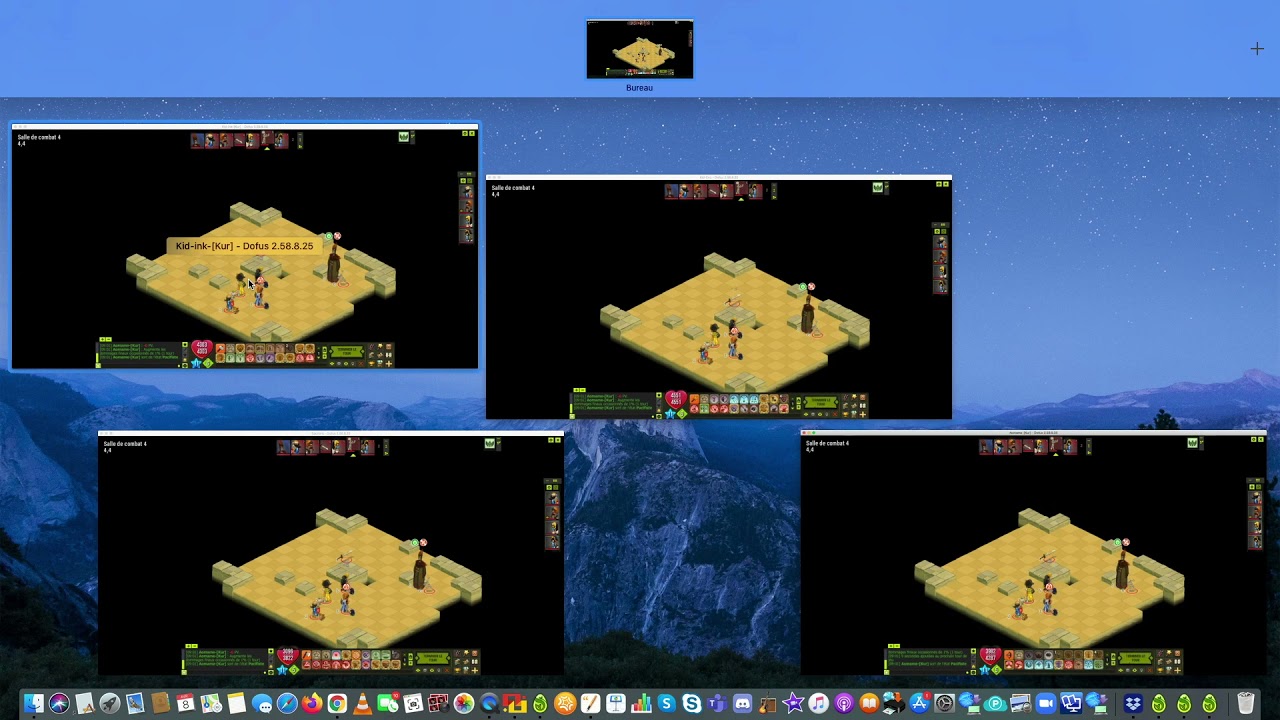
Task: Click end-turn button in lower-right Dofus window
Action: pyautogui.click(x=1136, y=659)
